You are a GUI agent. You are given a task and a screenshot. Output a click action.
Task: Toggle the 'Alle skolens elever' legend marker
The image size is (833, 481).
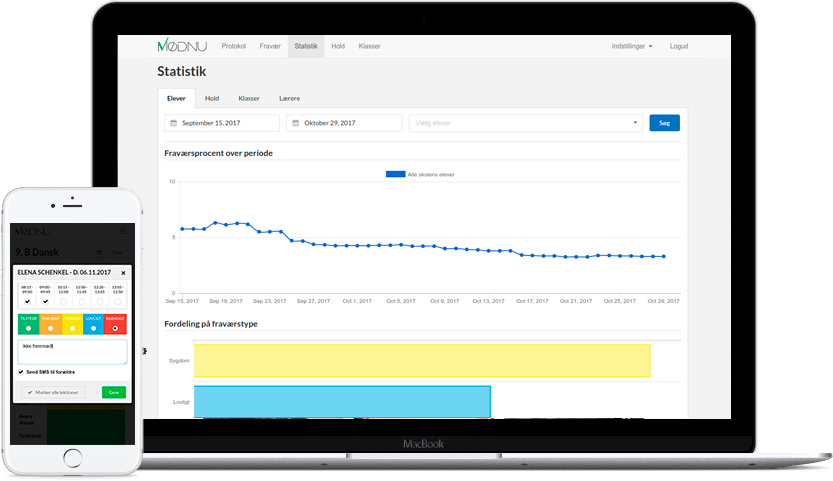[395, 174]
